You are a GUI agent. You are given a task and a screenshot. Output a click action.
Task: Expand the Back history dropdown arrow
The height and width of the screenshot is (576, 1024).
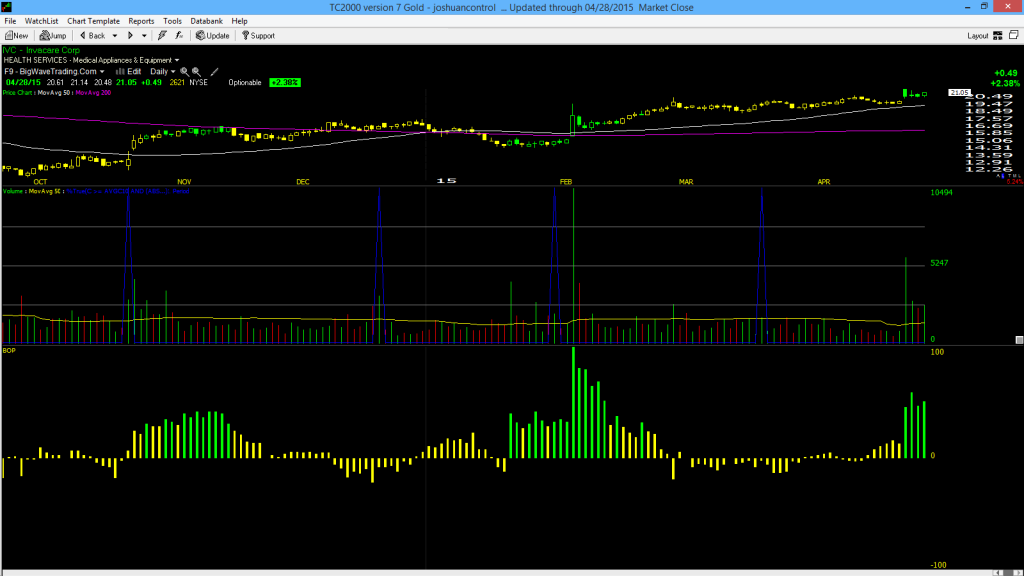(x=115, y=36)
